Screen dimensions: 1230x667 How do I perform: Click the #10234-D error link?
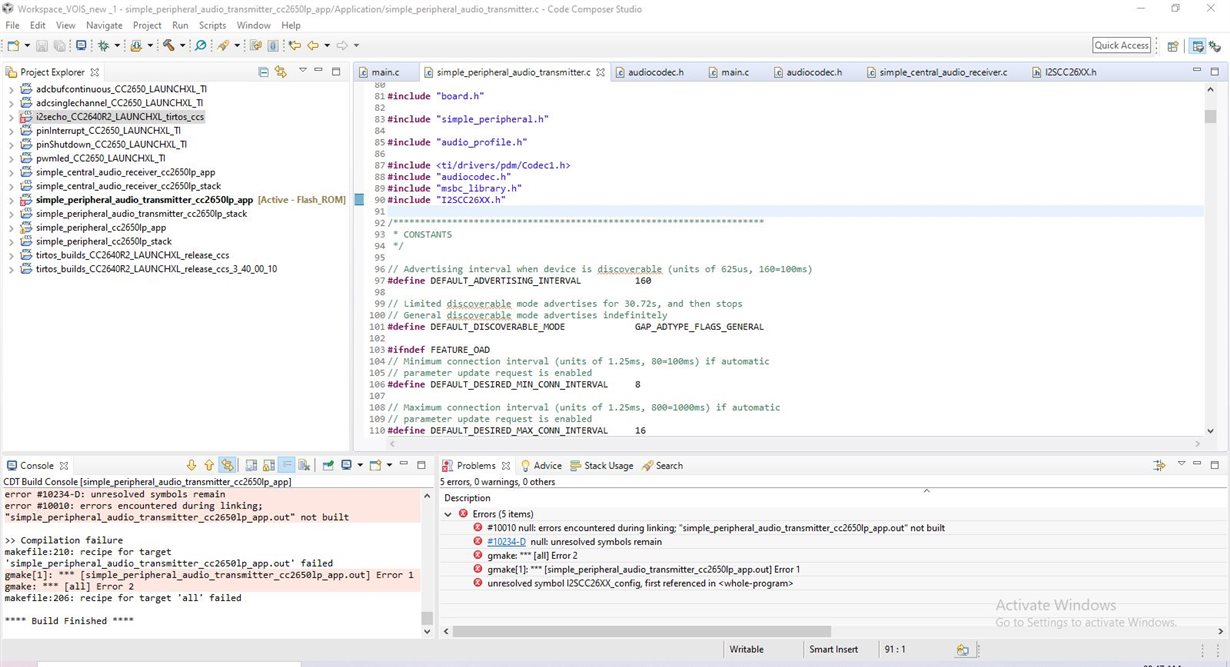505,541
